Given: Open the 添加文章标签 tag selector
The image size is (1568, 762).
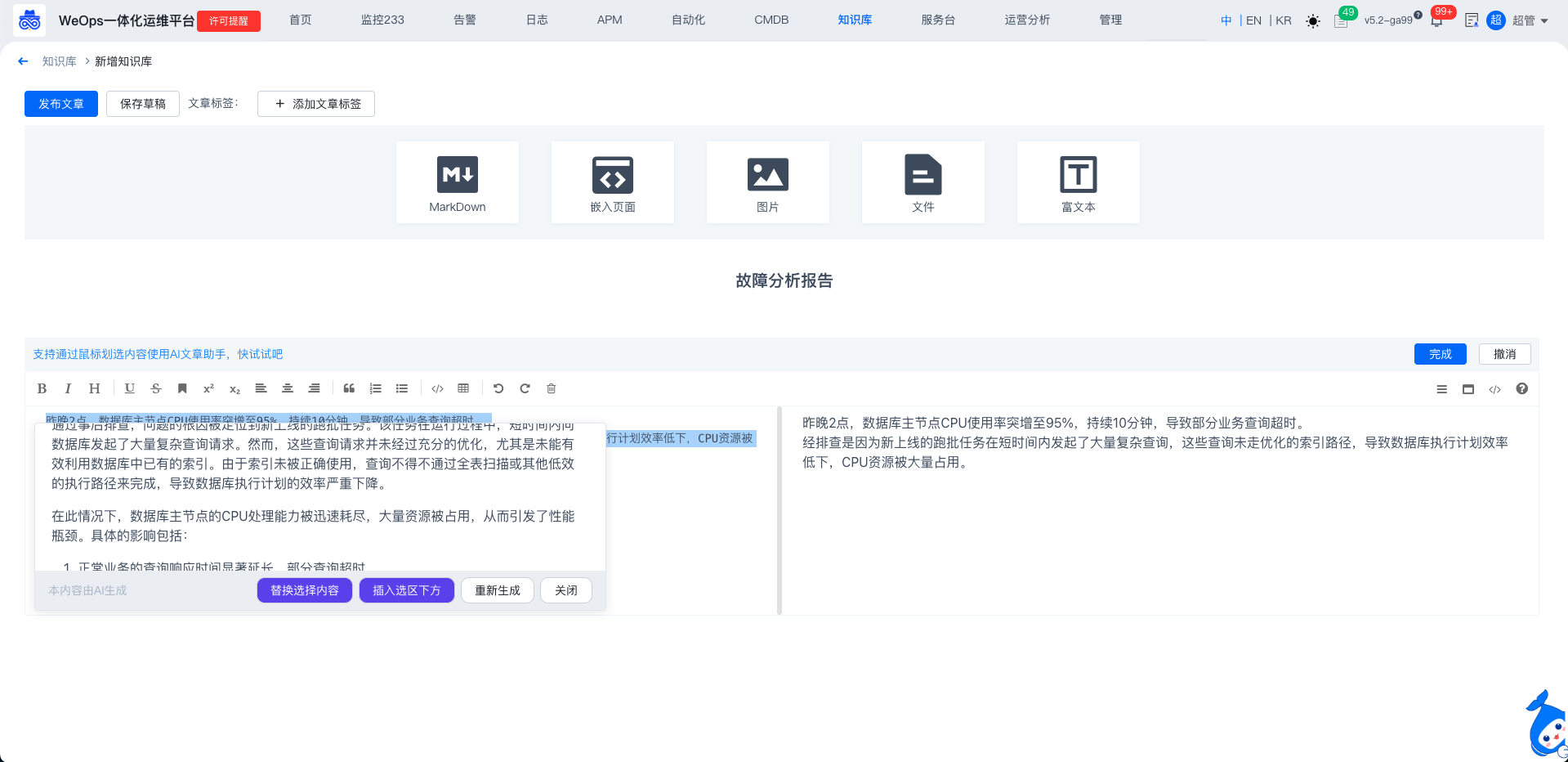Looking at the screenshot, I should [316, 104].
